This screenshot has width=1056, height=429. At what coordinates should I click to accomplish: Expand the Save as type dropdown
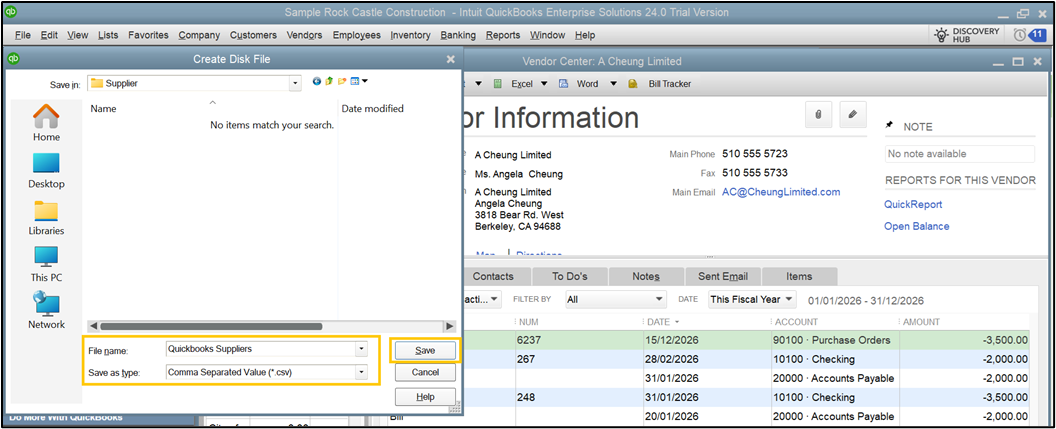tap(362, 372)
